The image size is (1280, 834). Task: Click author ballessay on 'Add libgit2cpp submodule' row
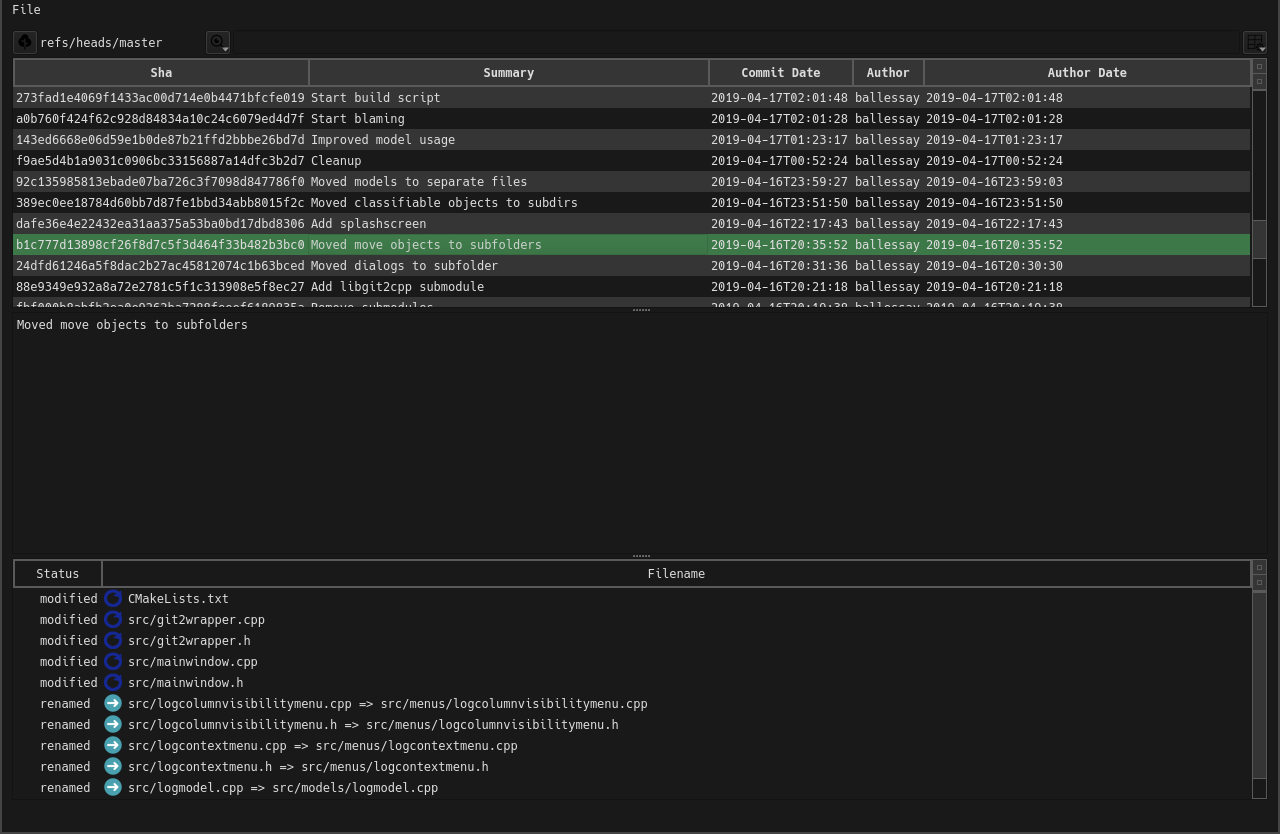coord(887,287)
